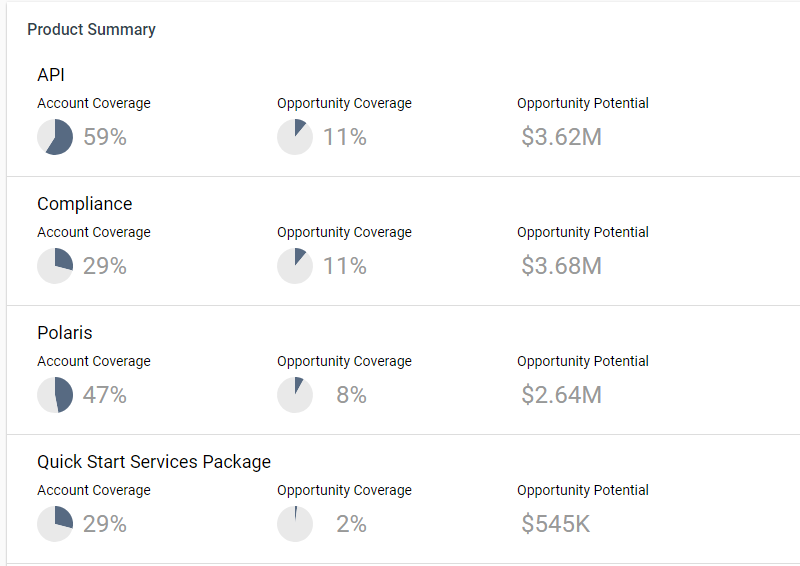
Task: Click the $545K Opportunity Potential value
Action: pyautogui.click(x=555, y=524)
